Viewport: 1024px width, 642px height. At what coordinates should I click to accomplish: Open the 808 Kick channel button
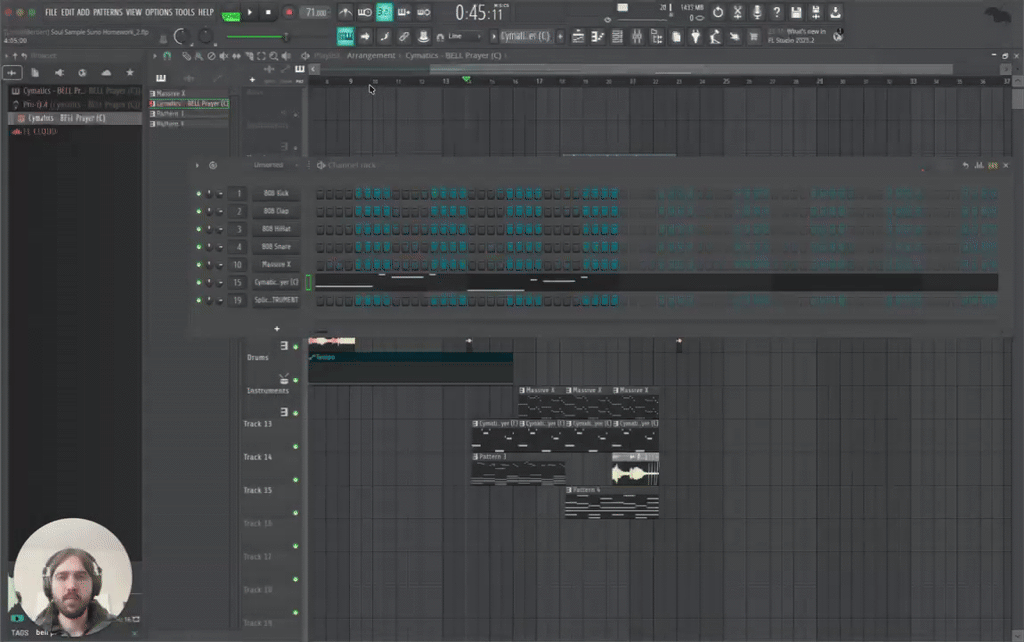(276, 193)
